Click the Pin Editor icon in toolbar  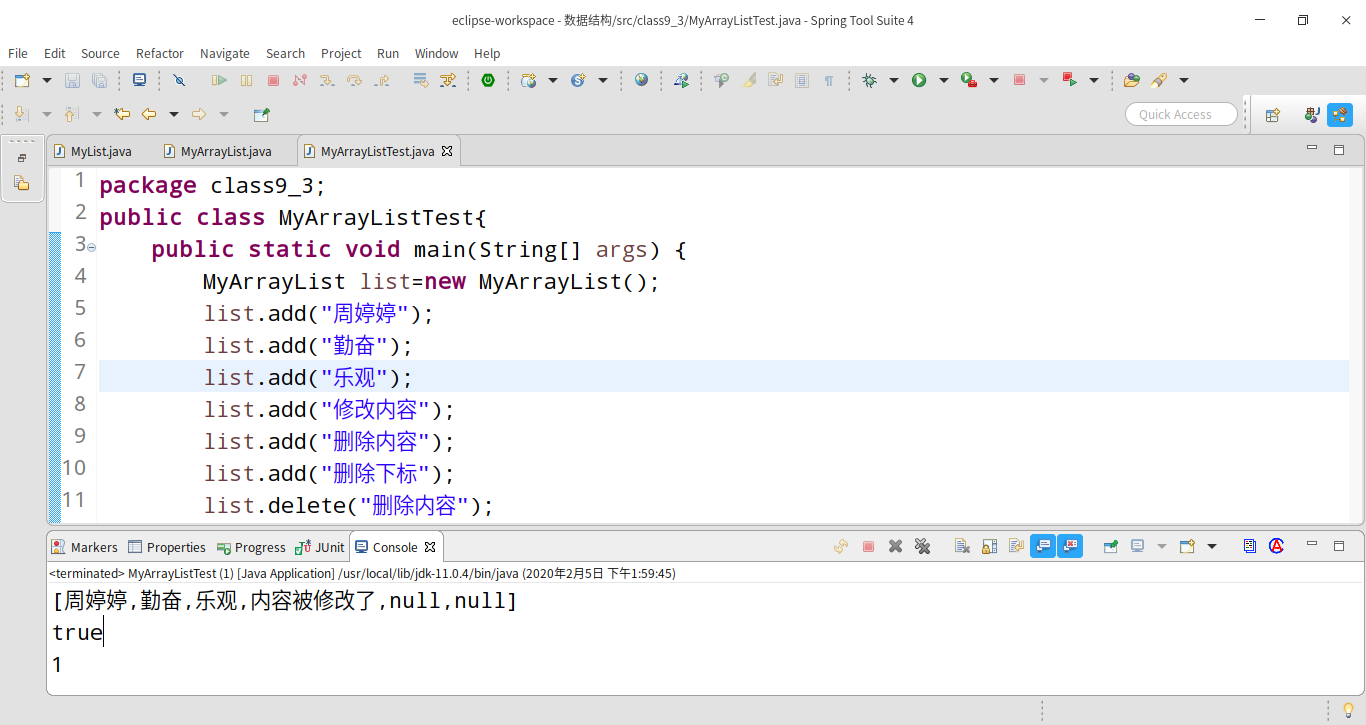pos(261,114)
